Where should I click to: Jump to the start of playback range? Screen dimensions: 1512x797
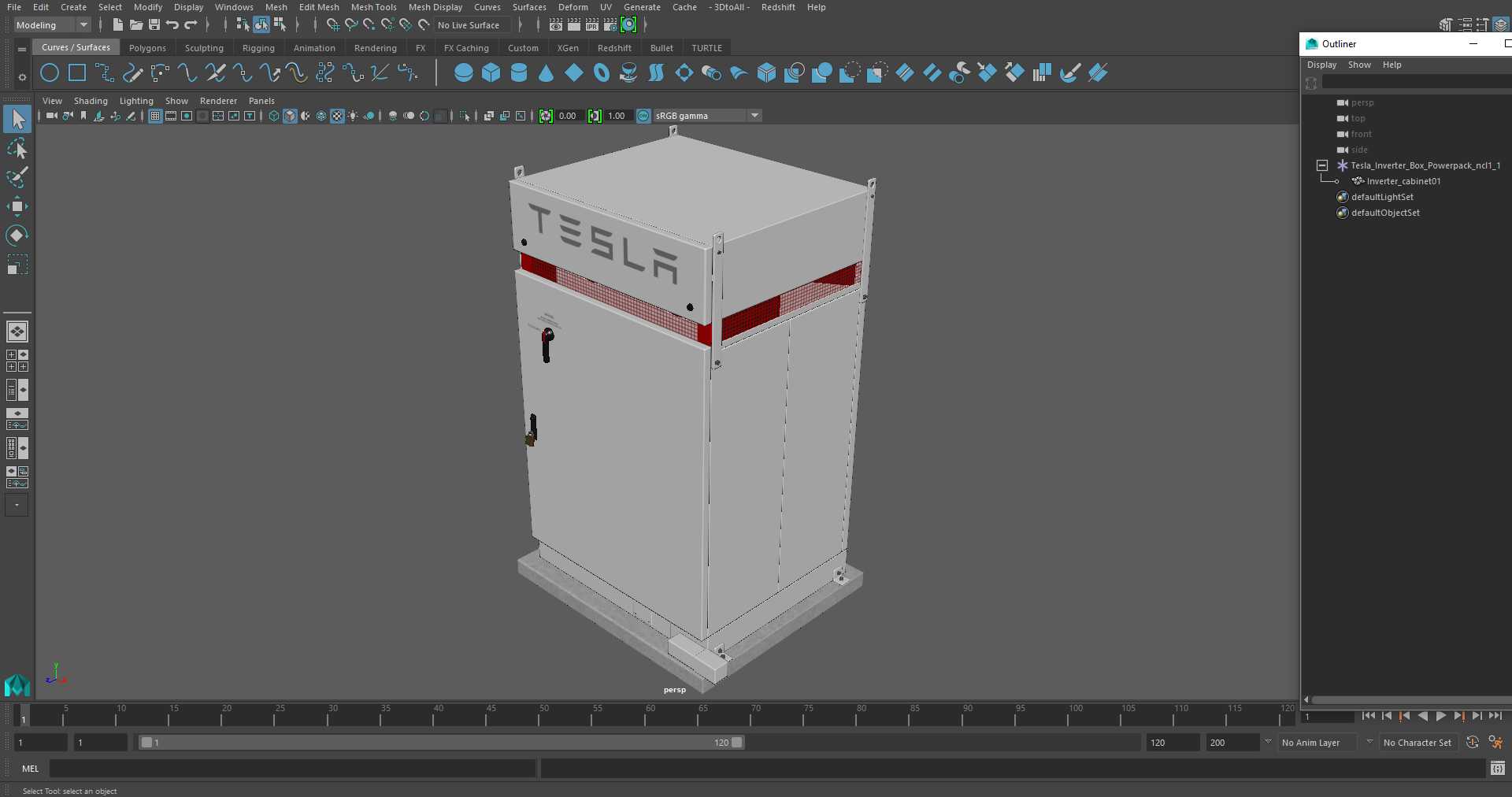[x=1368, y=716]
